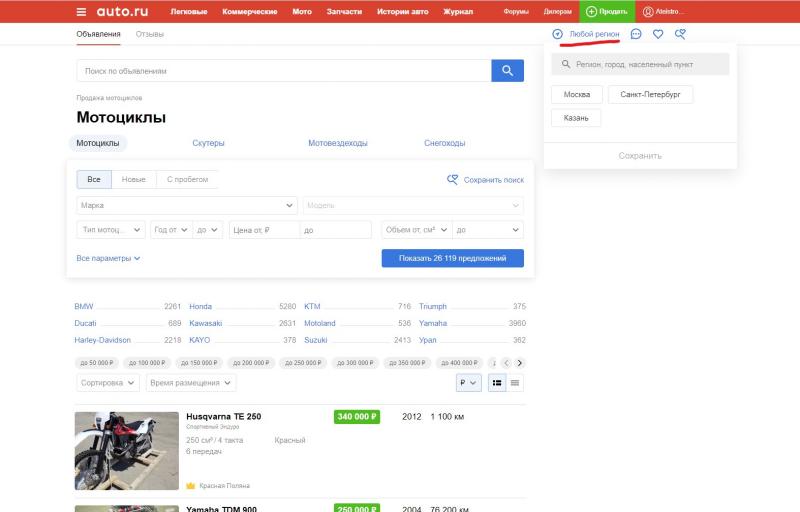Select the Снегоходы category tab
The width and height of the screenshot is (800, 512).
click(x=444, y=143)
